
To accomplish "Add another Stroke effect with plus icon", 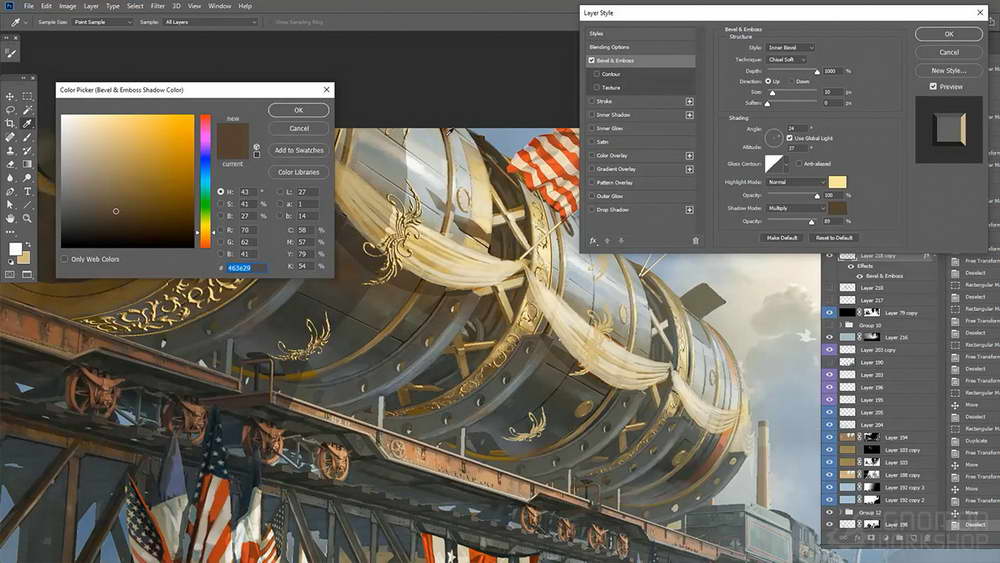I will [x=689, y=101].
